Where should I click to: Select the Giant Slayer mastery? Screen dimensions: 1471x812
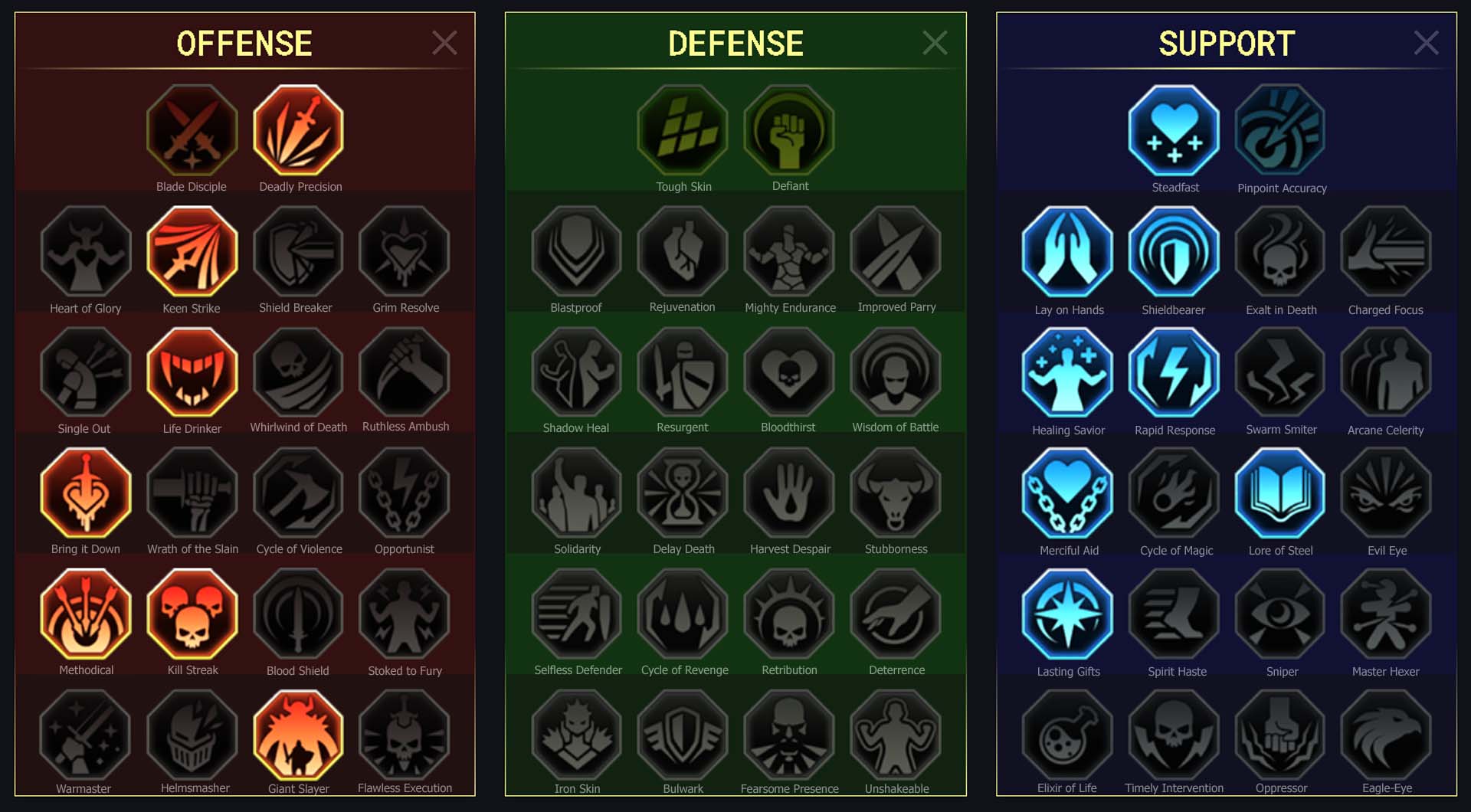(298, 735)
